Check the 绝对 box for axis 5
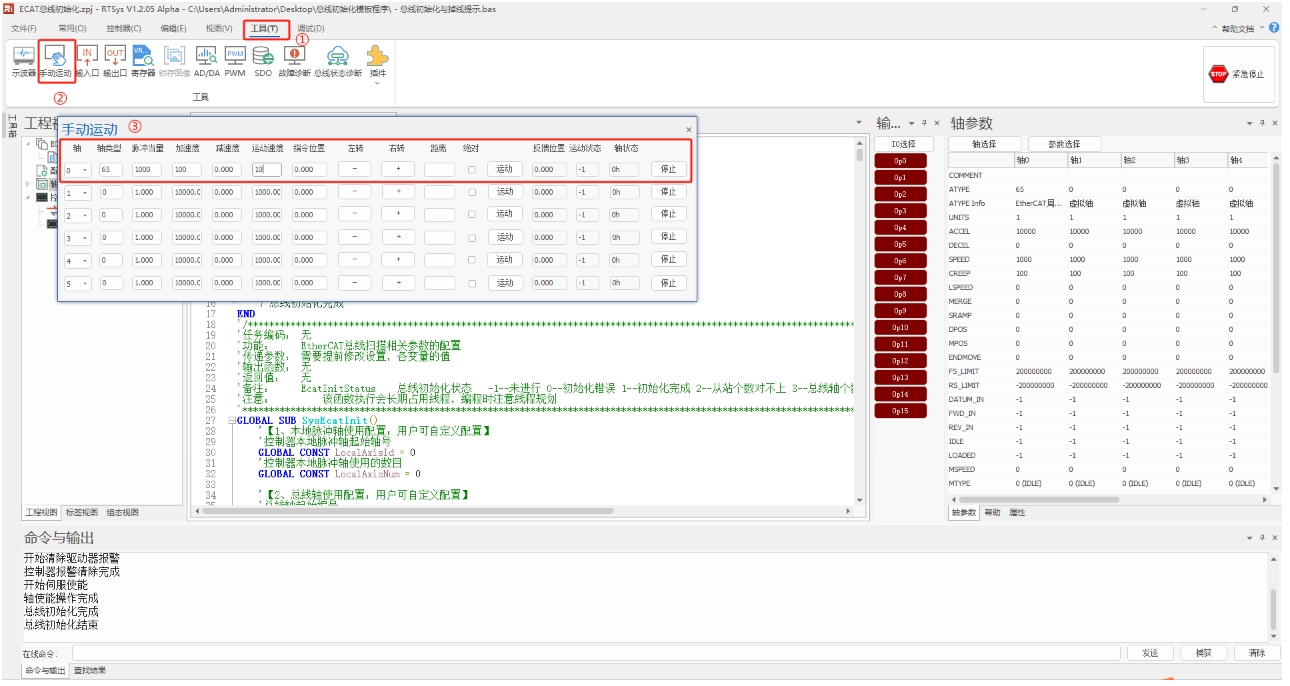The width and height of the screenshot is (1290, 686). pyautogui.click(x=471, y=283)
